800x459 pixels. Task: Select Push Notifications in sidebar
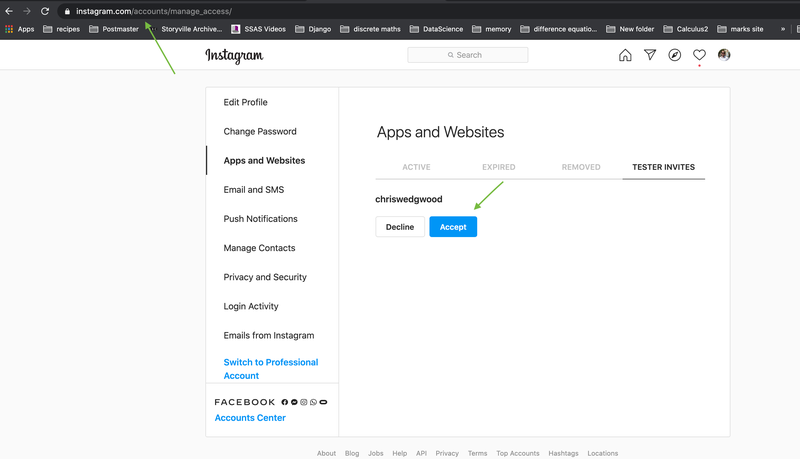click(x=260, y=218)
